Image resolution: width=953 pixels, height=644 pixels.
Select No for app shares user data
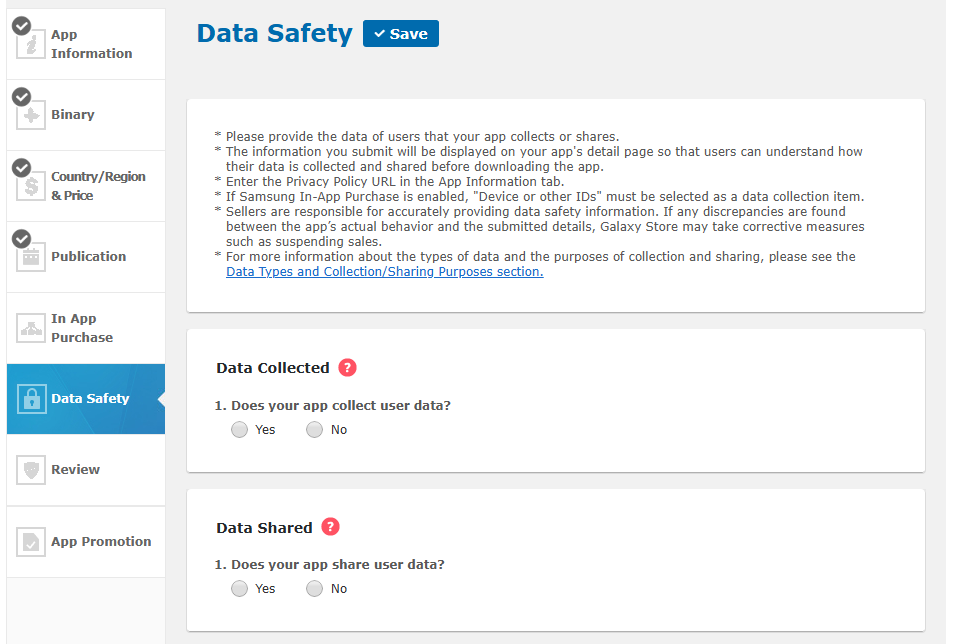coord(315,589)
